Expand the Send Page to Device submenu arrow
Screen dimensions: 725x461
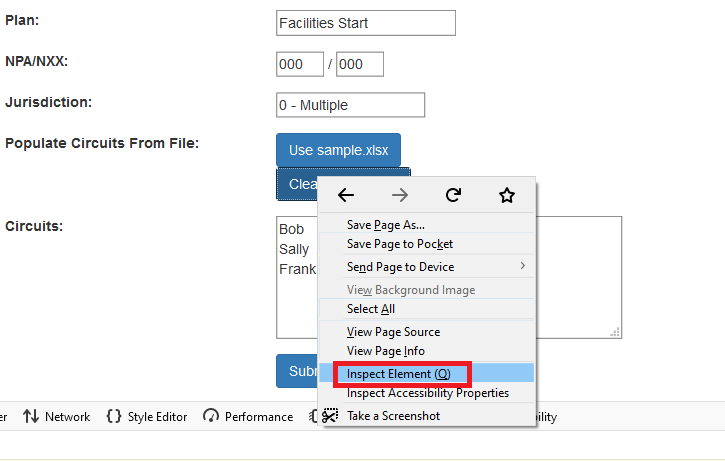pos(522,266)
